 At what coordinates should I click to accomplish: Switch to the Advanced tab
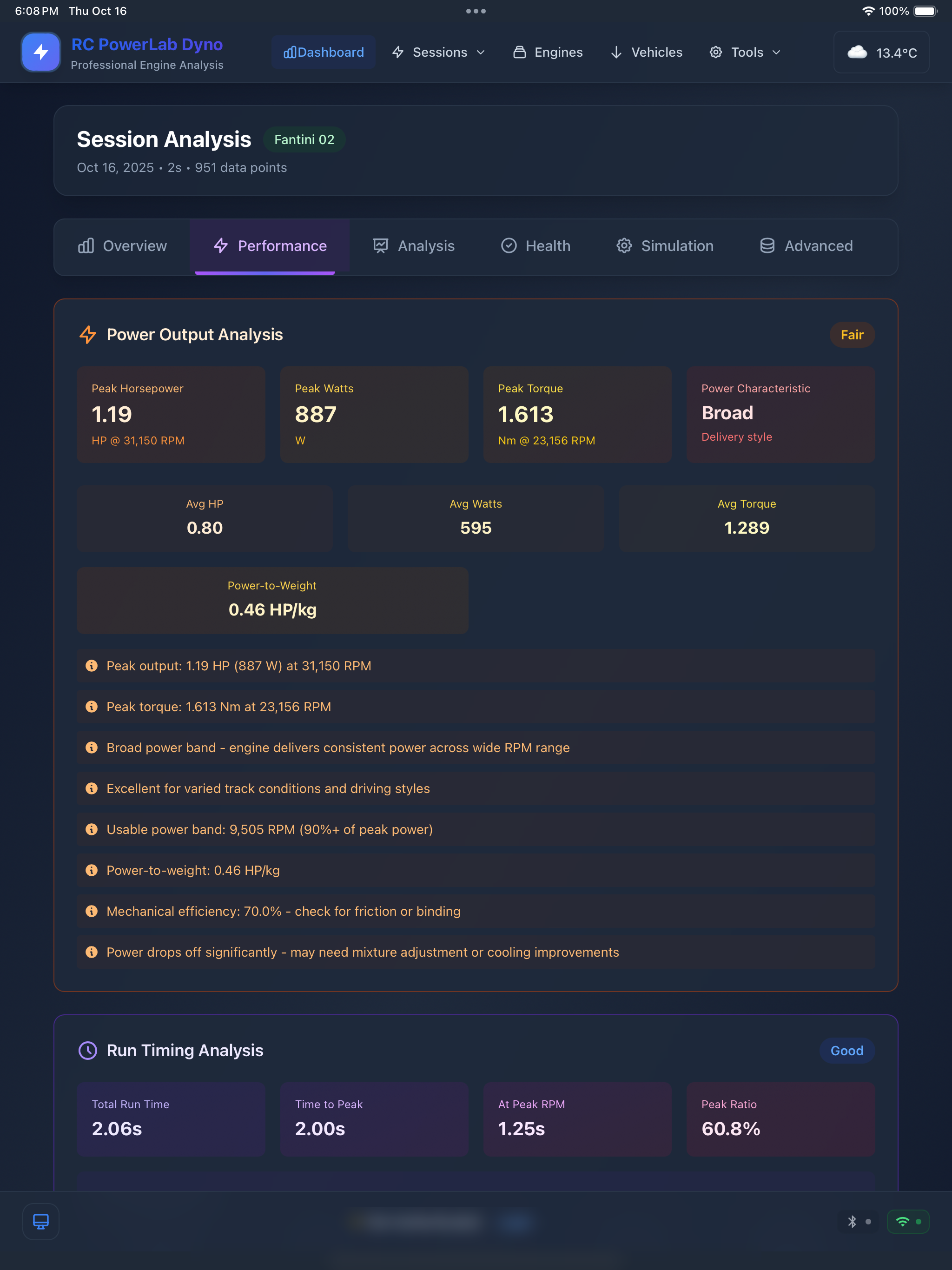(806, 246)
